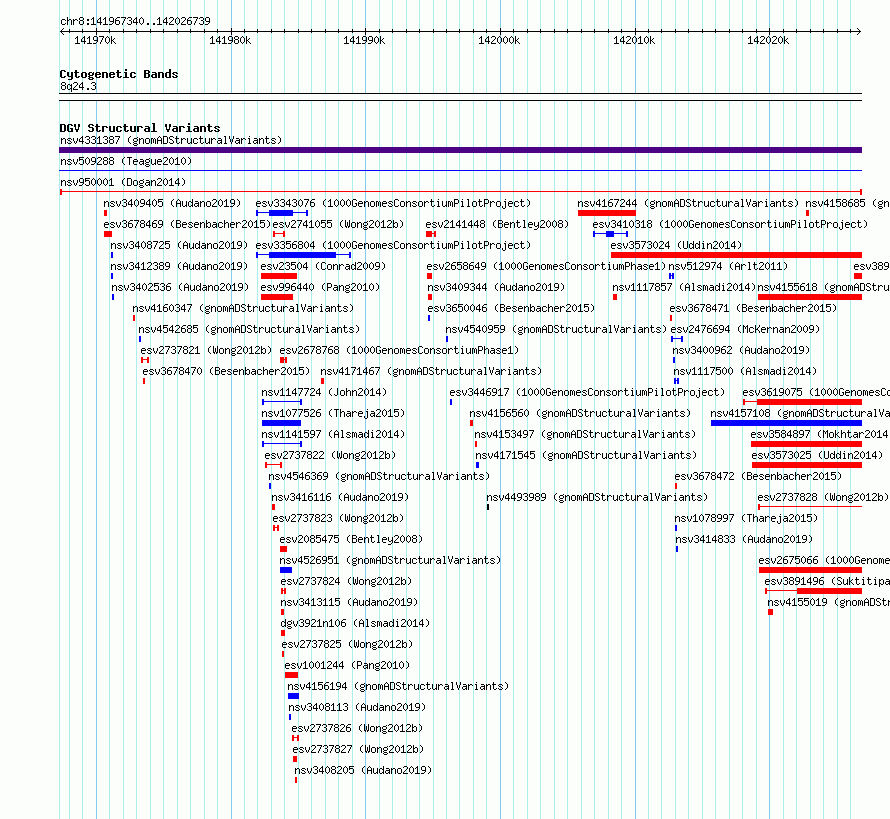Open the nsv1117857 (Alsmadi2014) label
The height and width of the screenshot is (819, 890).
click(x=684, y=287)
